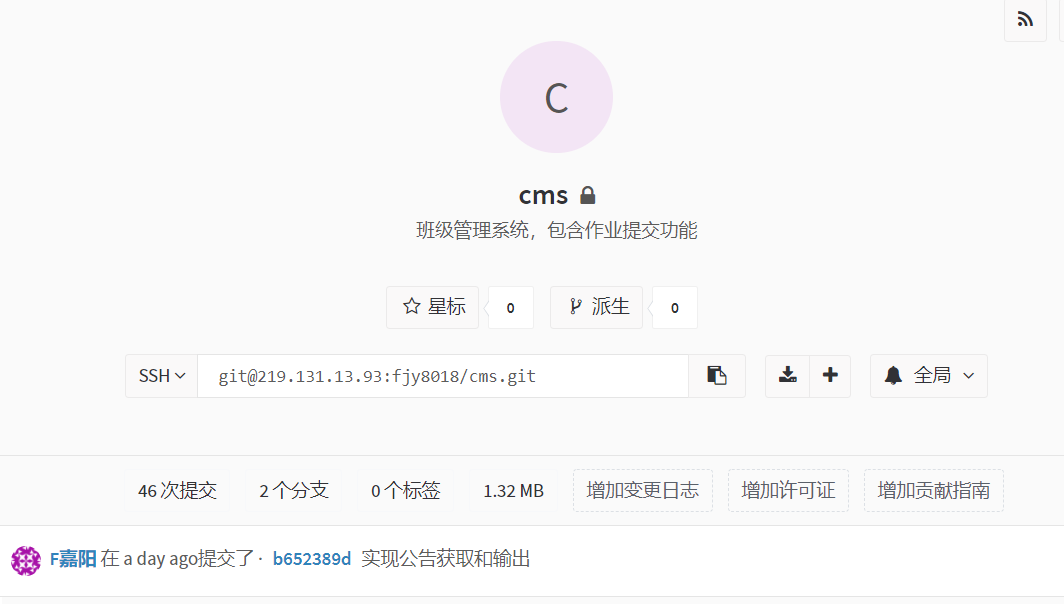Download the repository archive
The width and height of the screenshot is (1064, 604).
pyautogui.click(x=787, y=375)
